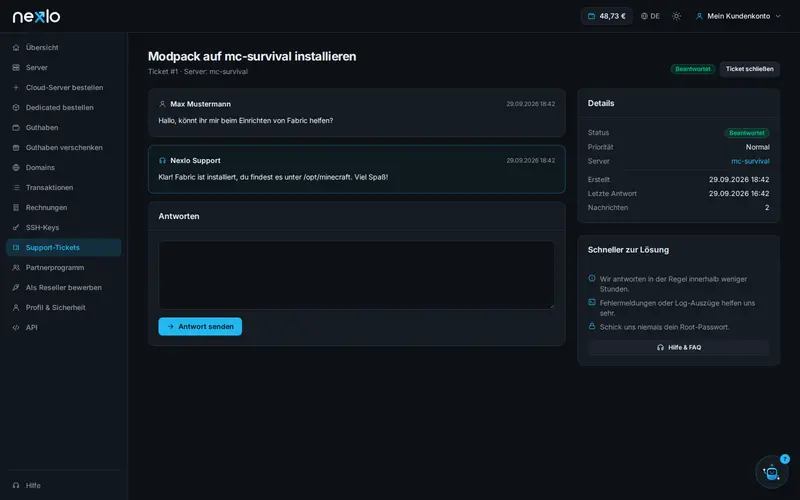Click the Hilfe headset icon in sidebar

pos(16,485)
